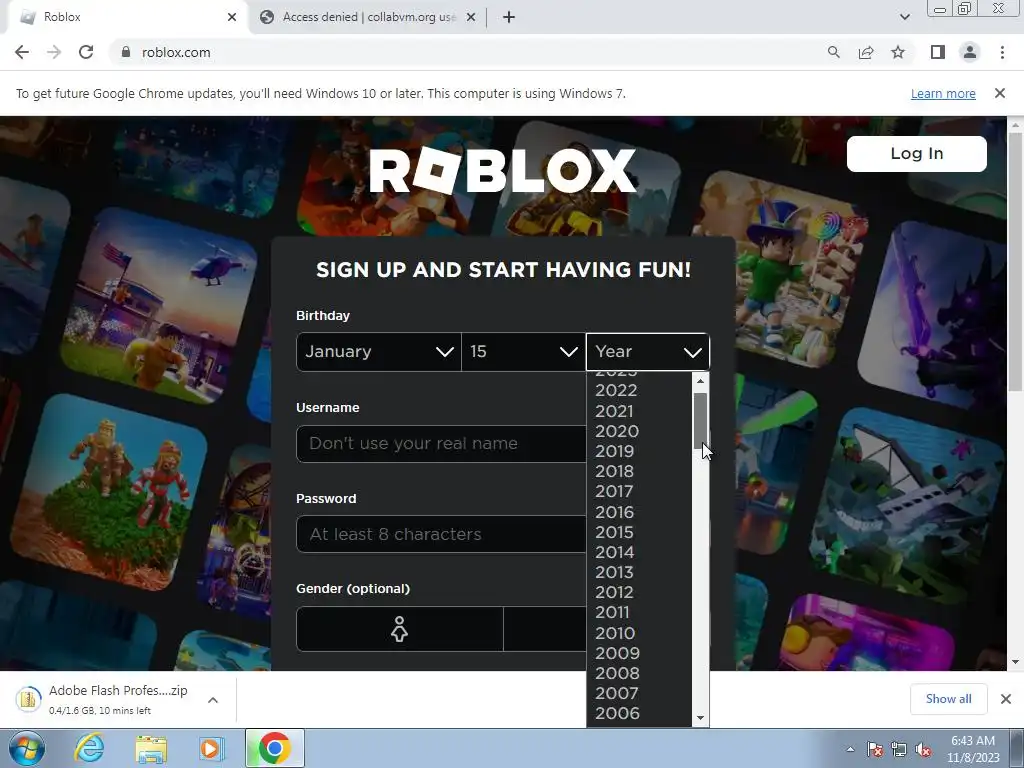
Task: Open Windows Media Player on taskbar
Action: (211, 748)
